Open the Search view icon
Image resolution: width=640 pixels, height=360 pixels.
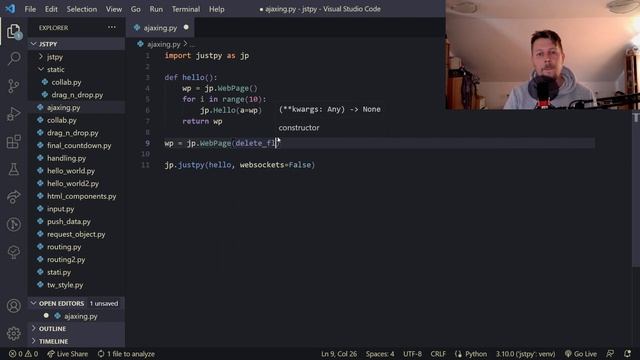(13, 58)
